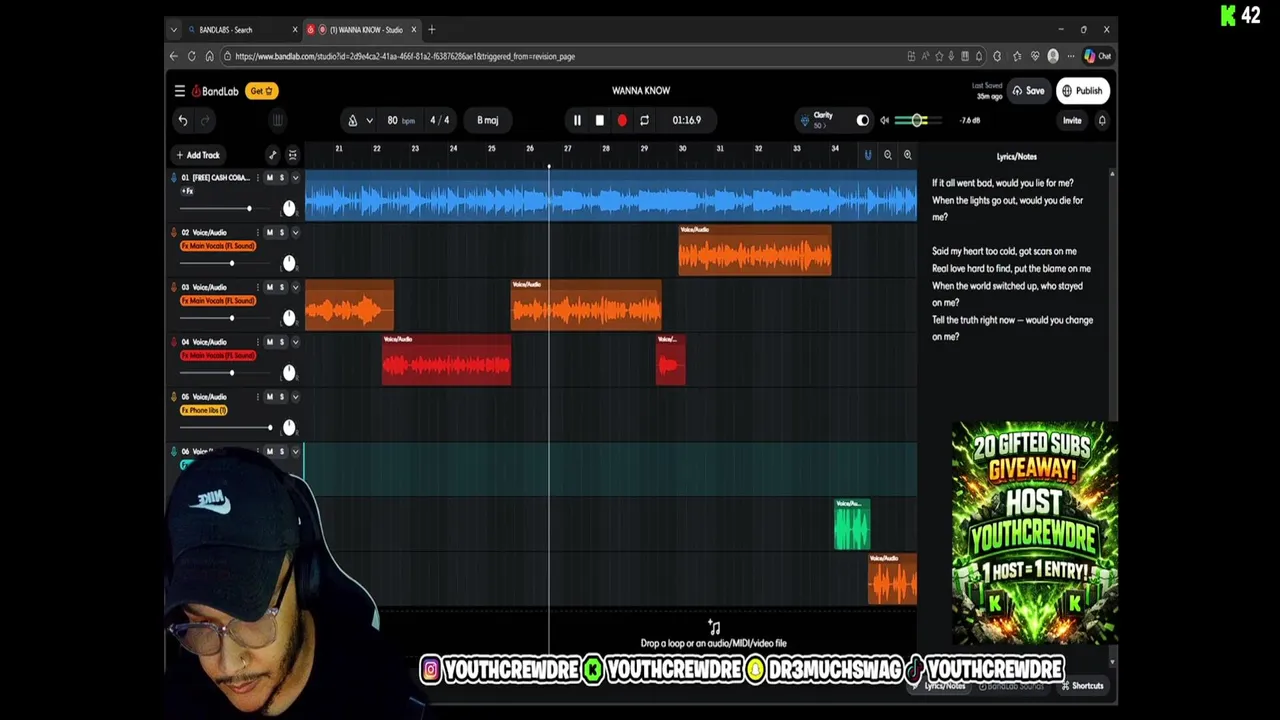
Task: Click the collapse tracks icon beside Add Track
Action: click(292, 155)
